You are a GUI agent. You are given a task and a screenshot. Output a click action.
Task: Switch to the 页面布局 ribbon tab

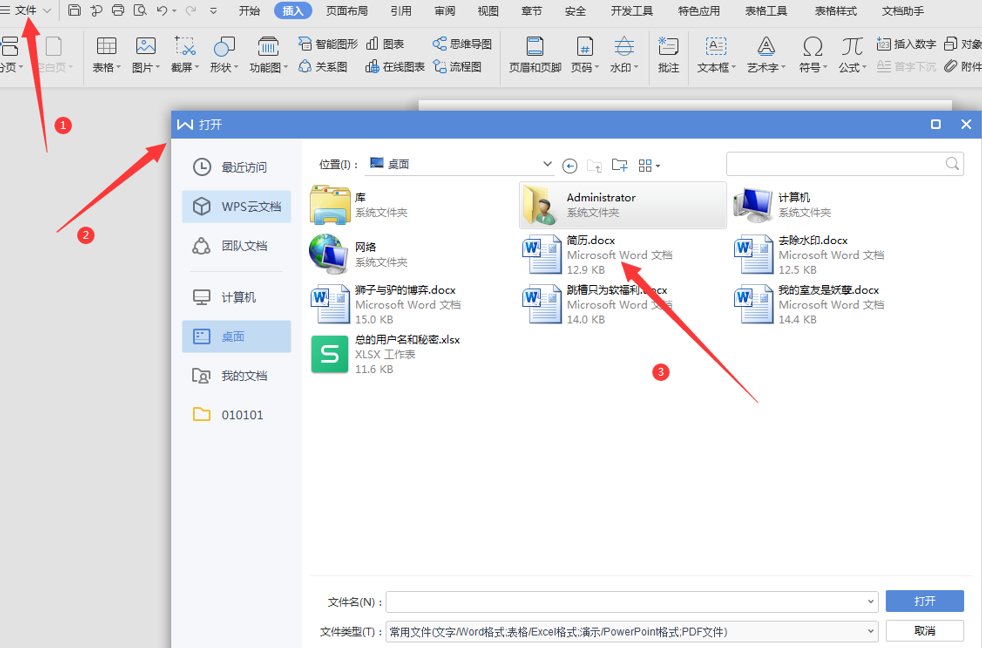347,11
